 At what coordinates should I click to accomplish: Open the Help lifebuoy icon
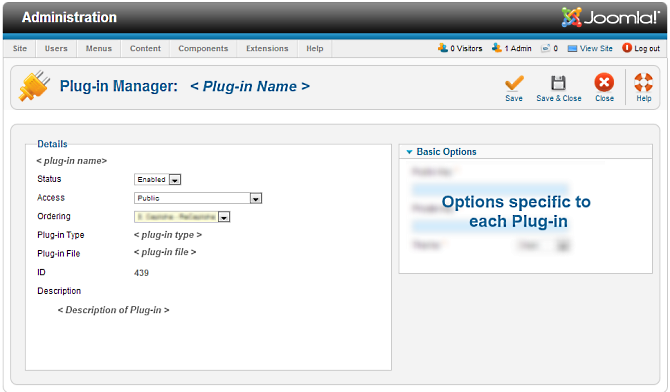(x=644, y=82)
